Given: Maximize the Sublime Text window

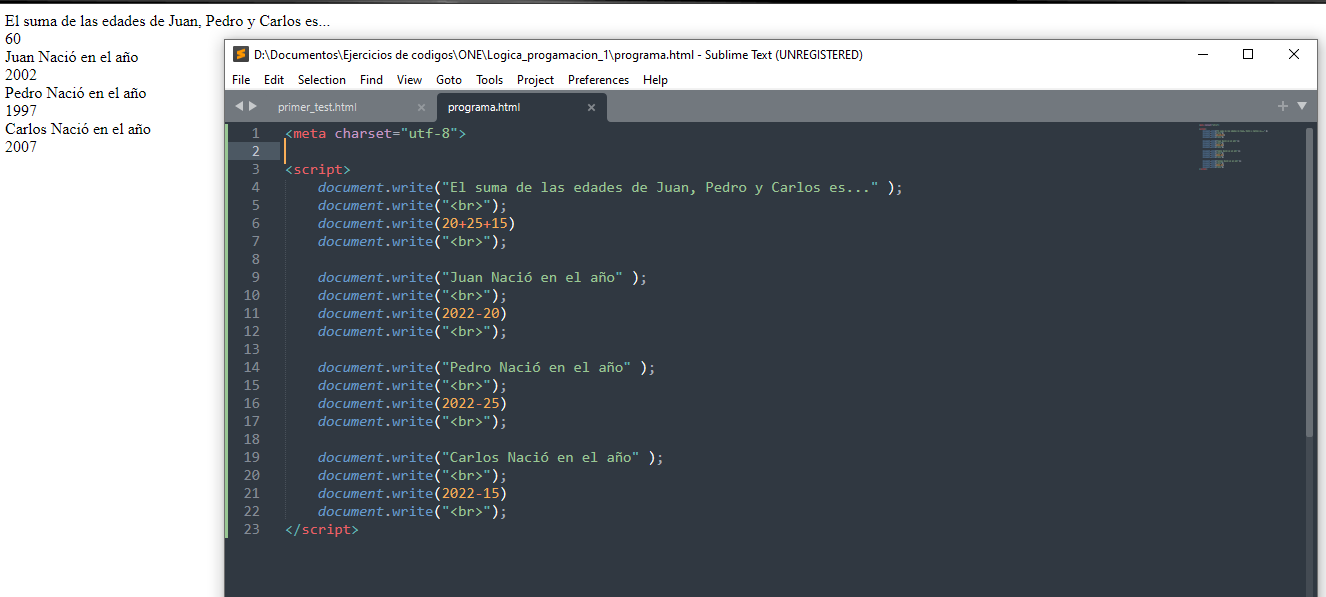Looking at the screenshot, I should [x=1248, y=55].
